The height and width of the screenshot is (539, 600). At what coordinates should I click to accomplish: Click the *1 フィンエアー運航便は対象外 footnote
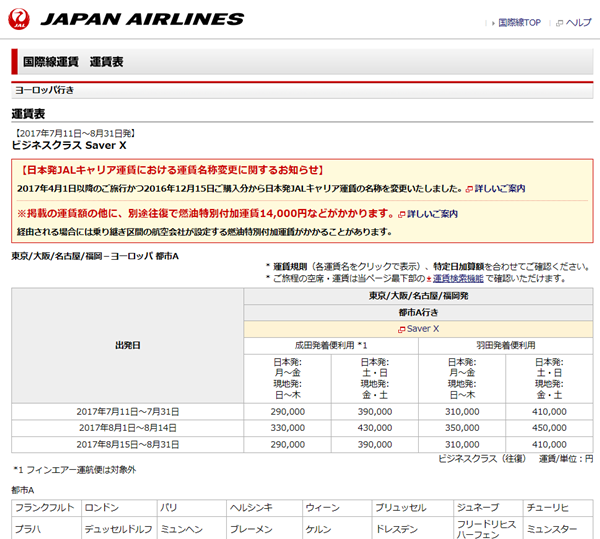click(75, 470)
